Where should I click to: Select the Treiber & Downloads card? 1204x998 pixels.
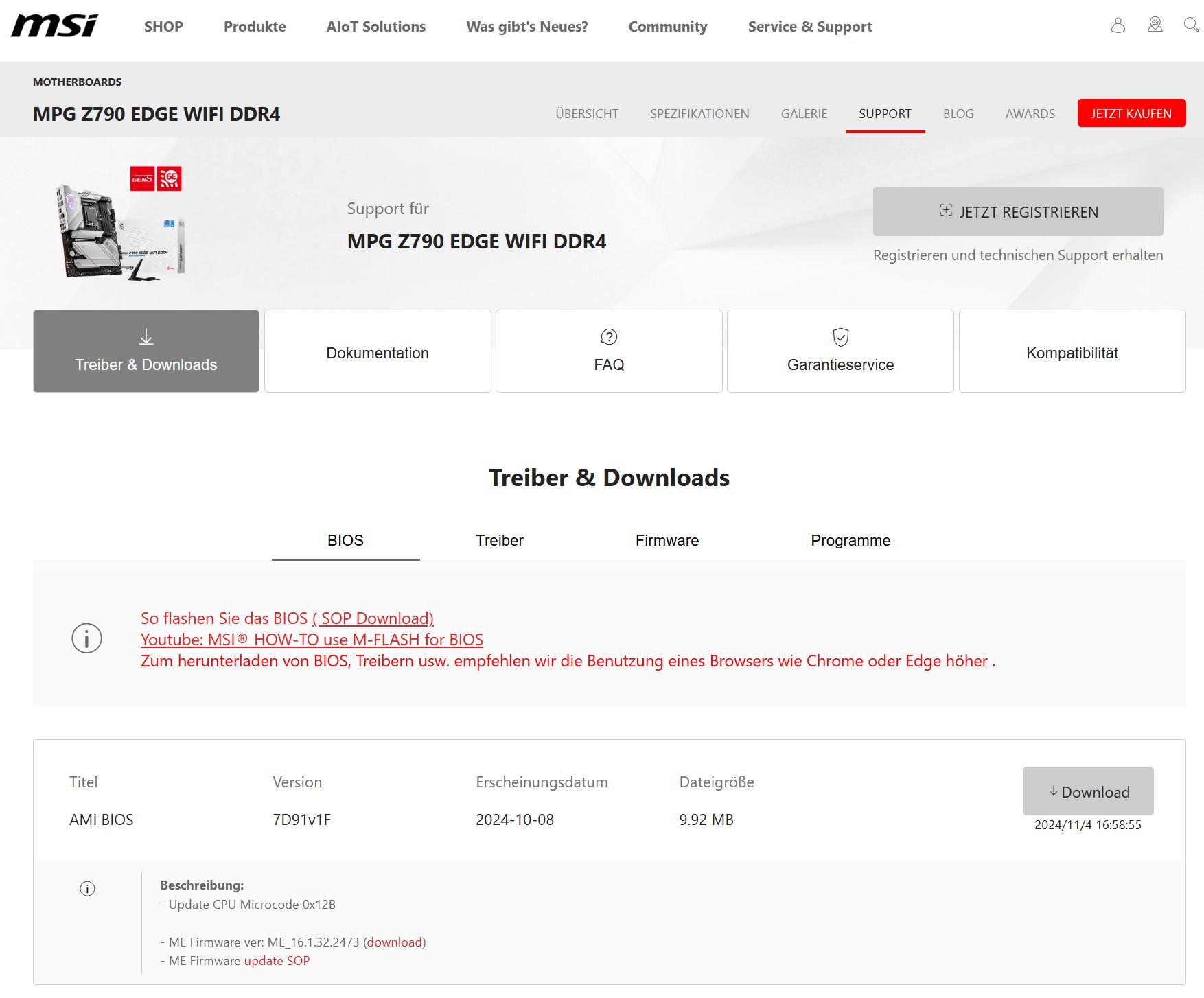click(x=146, y=351)
